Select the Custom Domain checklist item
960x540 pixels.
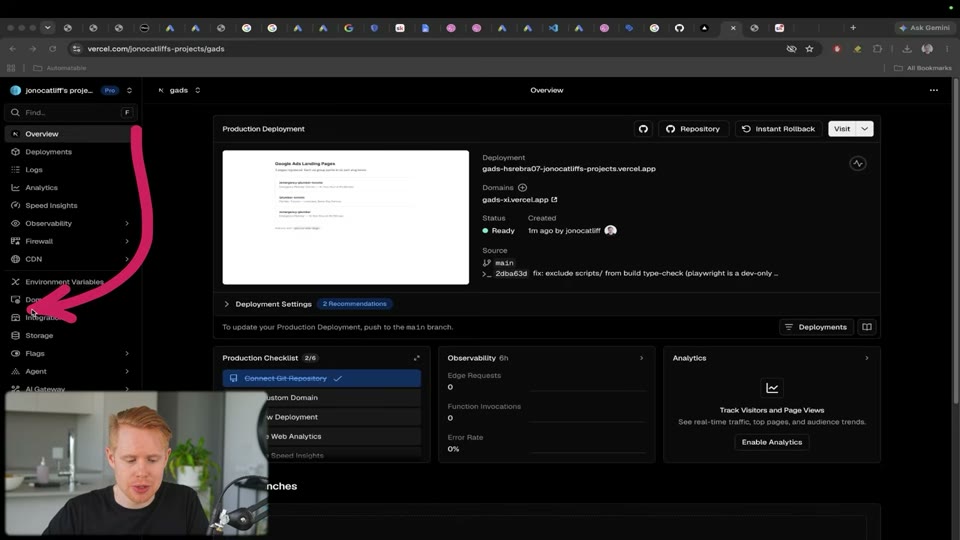[321, 397]
